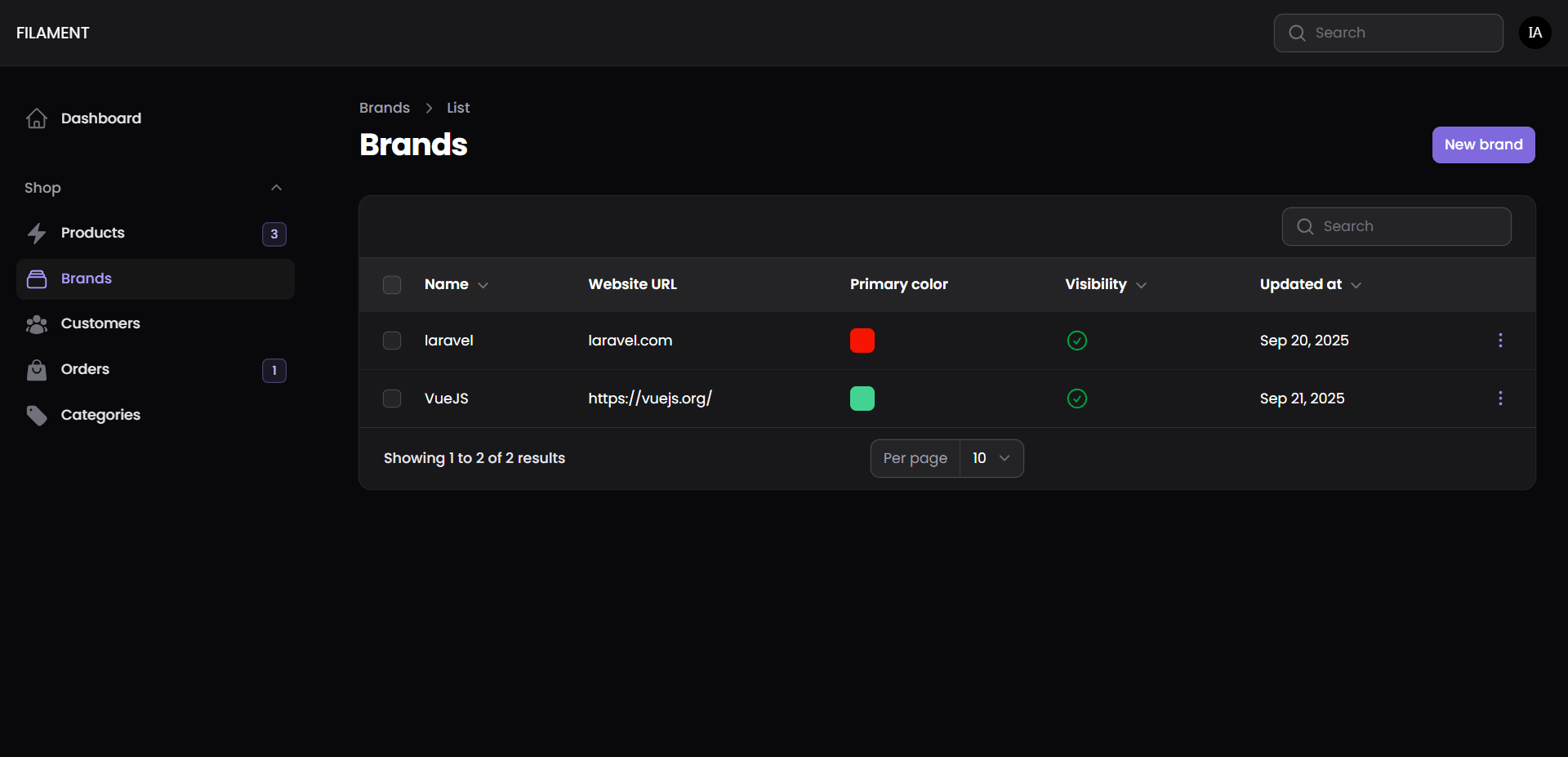Viewport: 1568px width, 757px height.
Task: Click the breadcrumb separator chevron
Action: 429,108
